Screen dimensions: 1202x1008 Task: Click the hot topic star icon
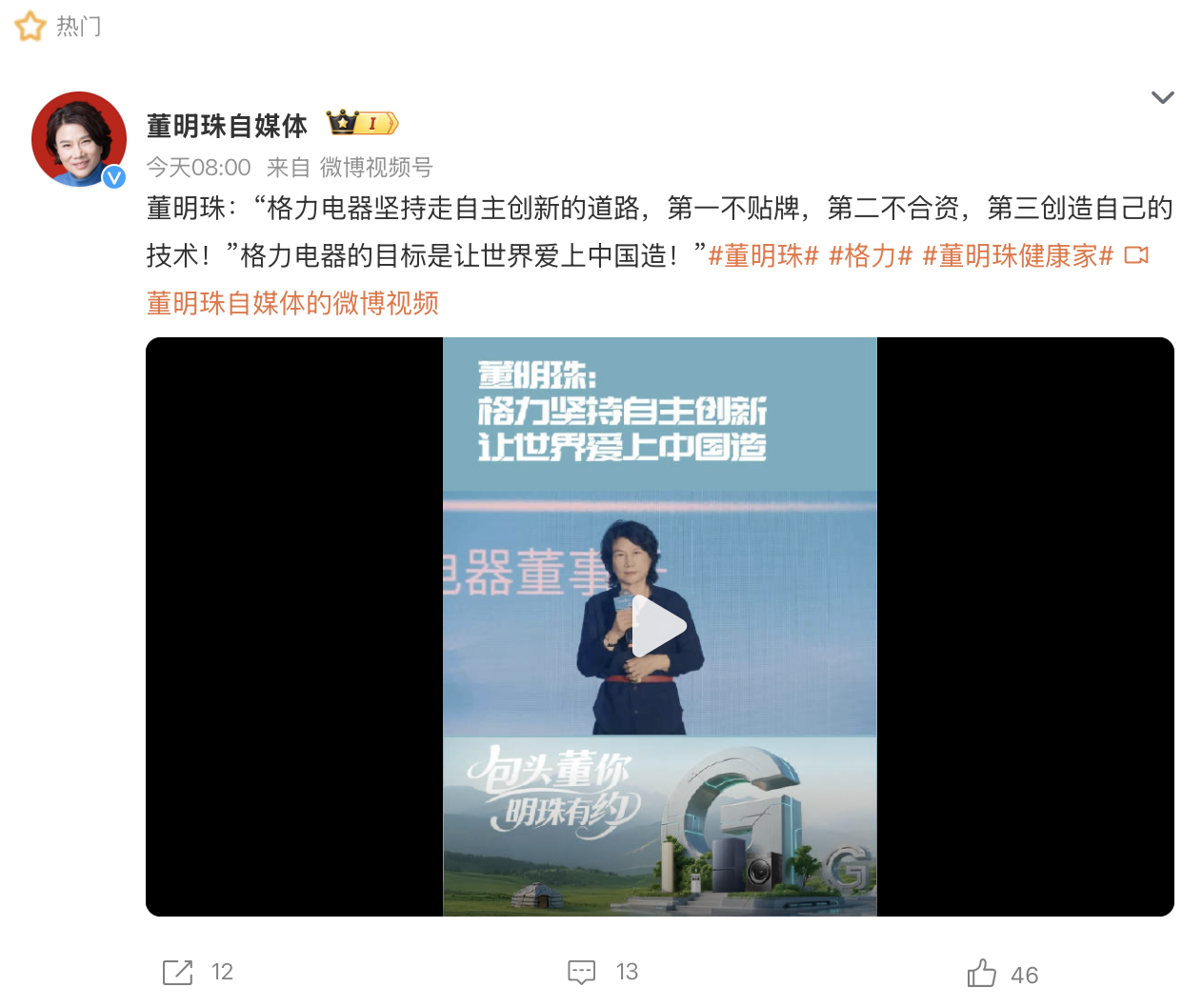[x=30, y=26]
